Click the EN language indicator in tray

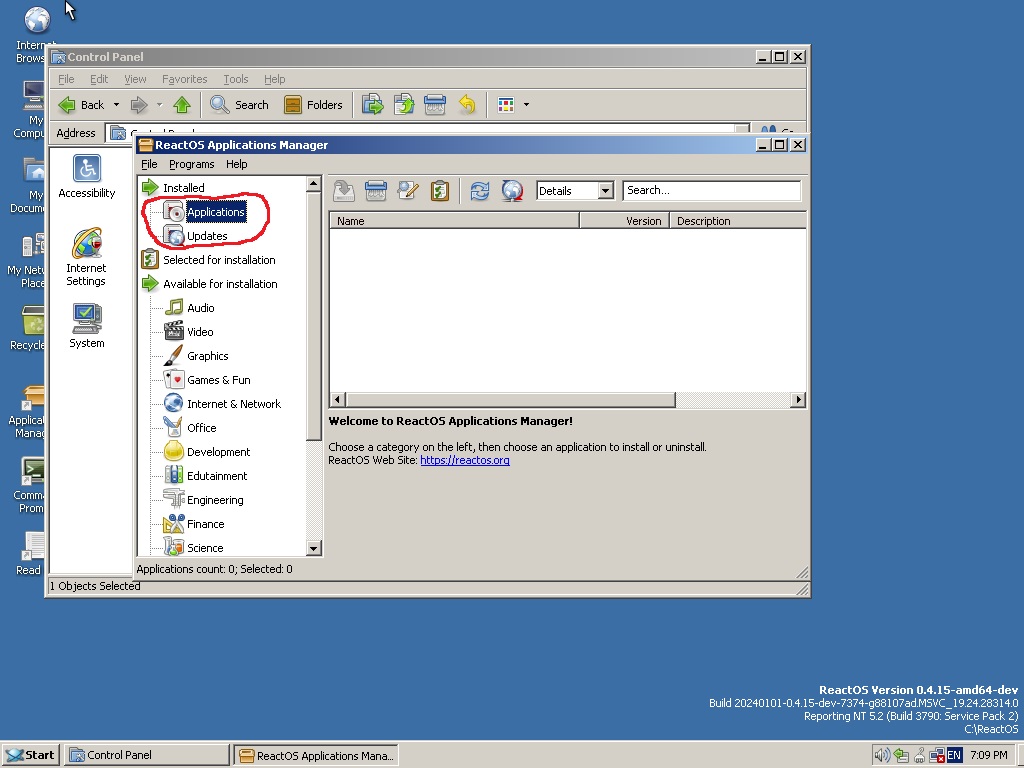point(954,756)
